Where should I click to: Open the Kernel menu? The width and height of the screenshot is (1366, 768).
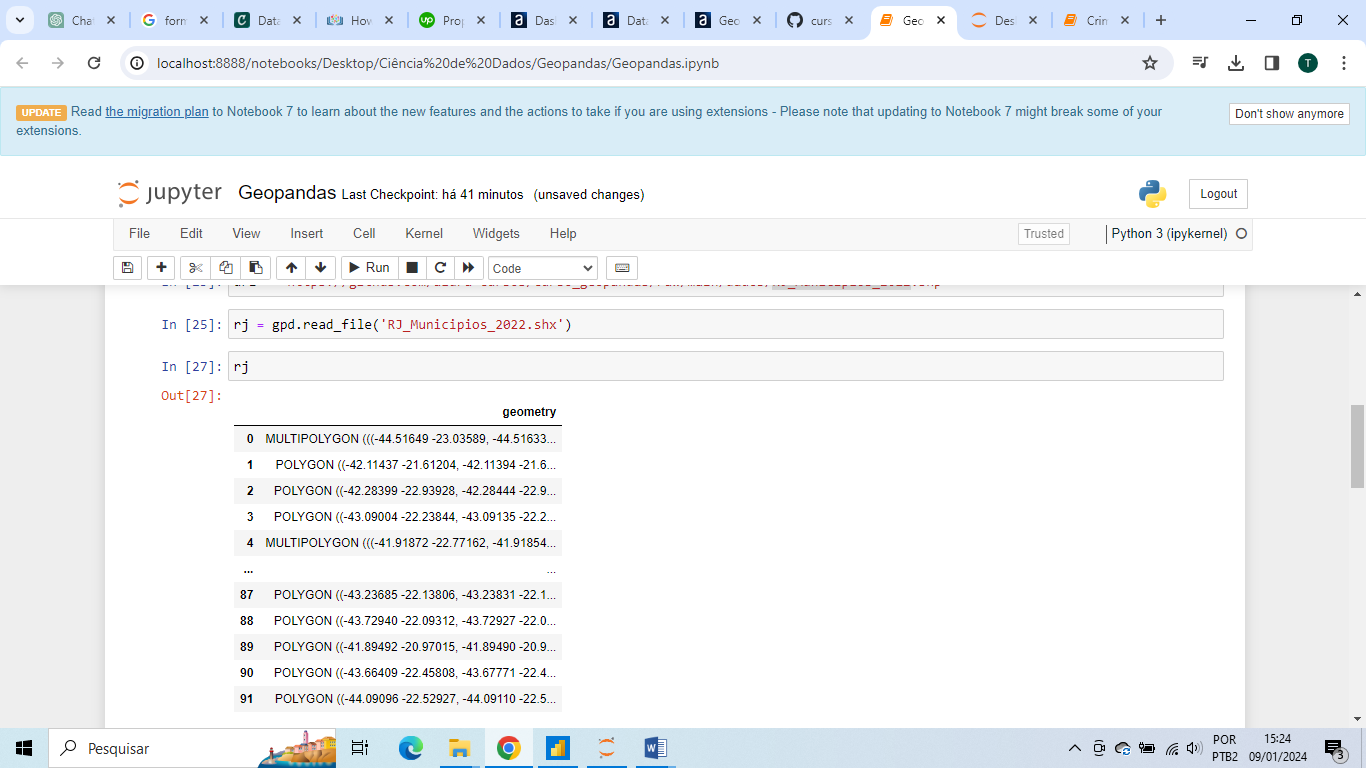(424, 233)
